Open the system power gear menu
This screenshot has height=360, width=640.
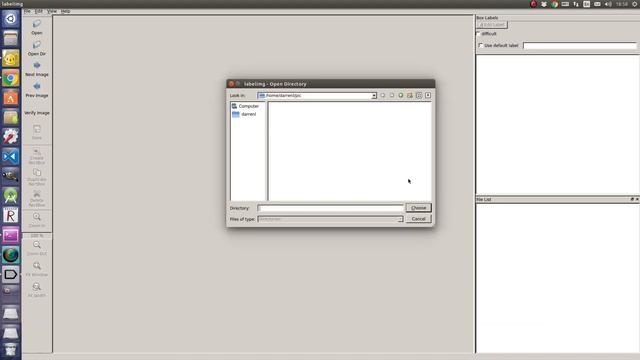pyautogui.click(x=635, y=4)
